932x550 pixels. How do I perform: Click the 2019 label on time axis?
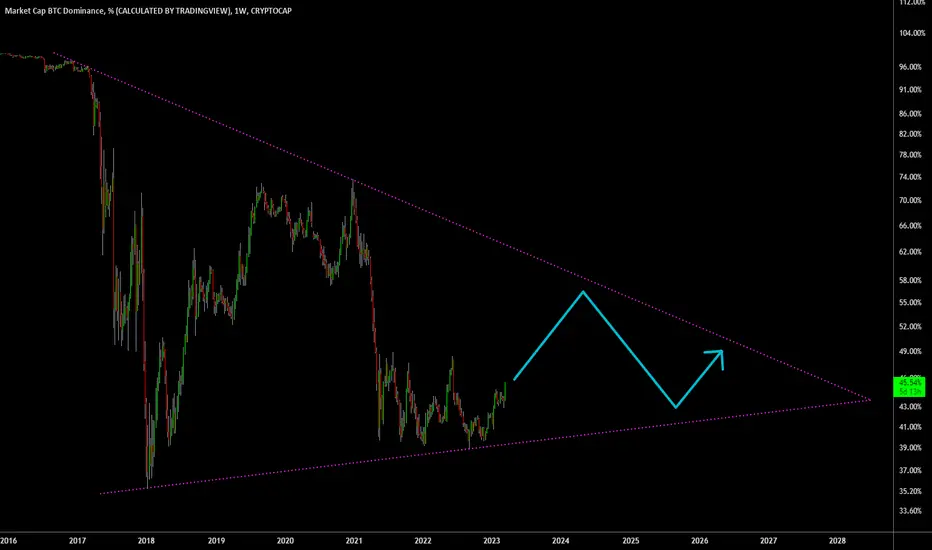216,540
